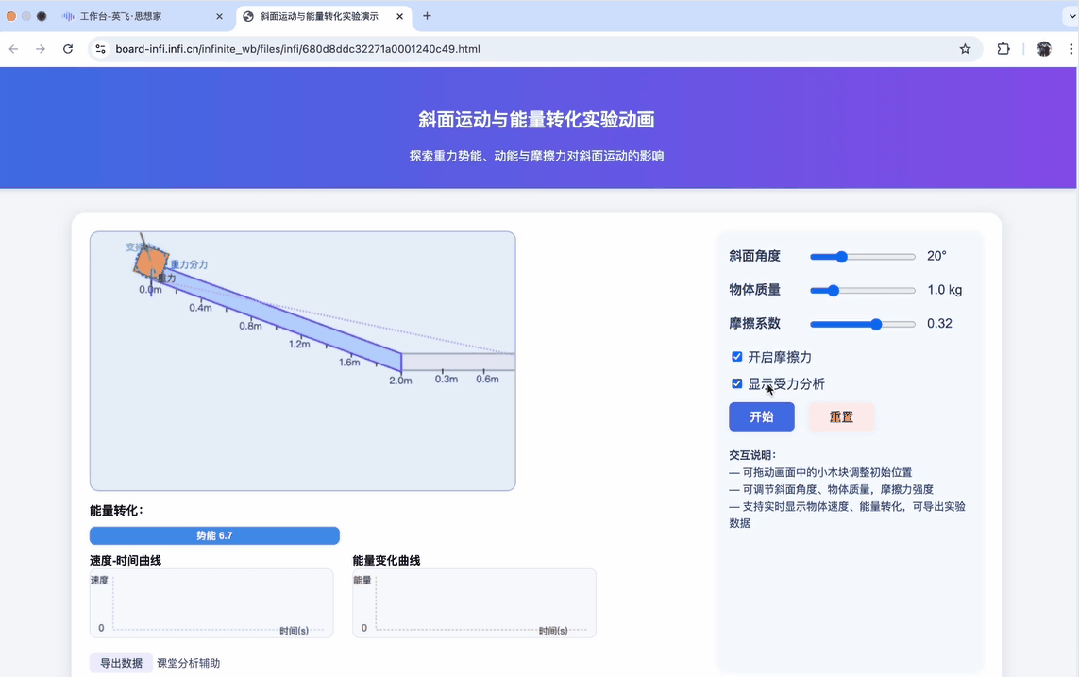
Task: Click the 20° angle value
Action: (937, 256)
